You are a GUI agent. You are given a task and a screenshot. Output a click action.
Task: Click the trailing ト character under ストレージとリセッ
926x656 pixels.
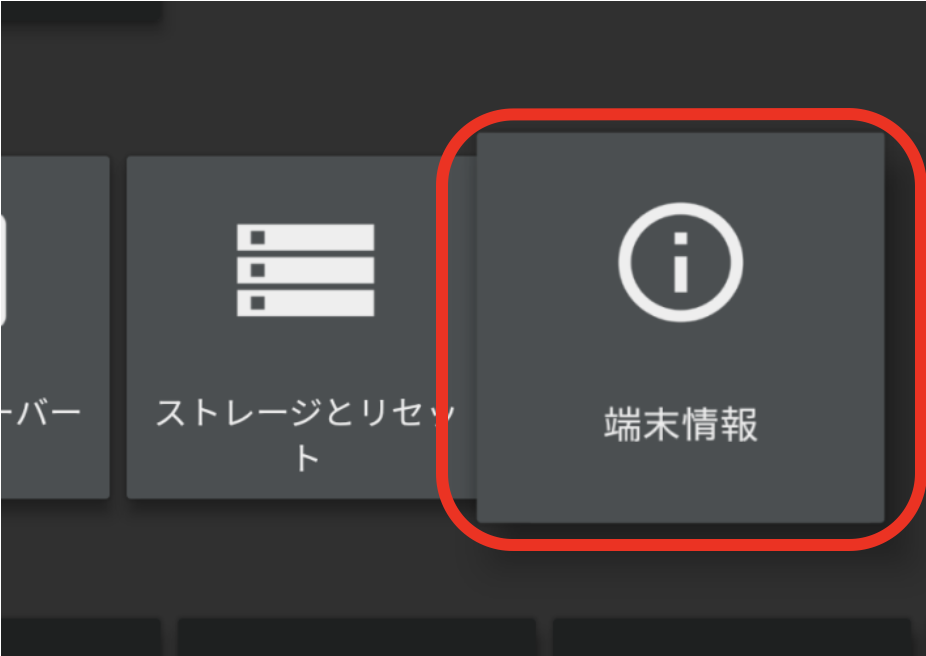tap(307, 458)
